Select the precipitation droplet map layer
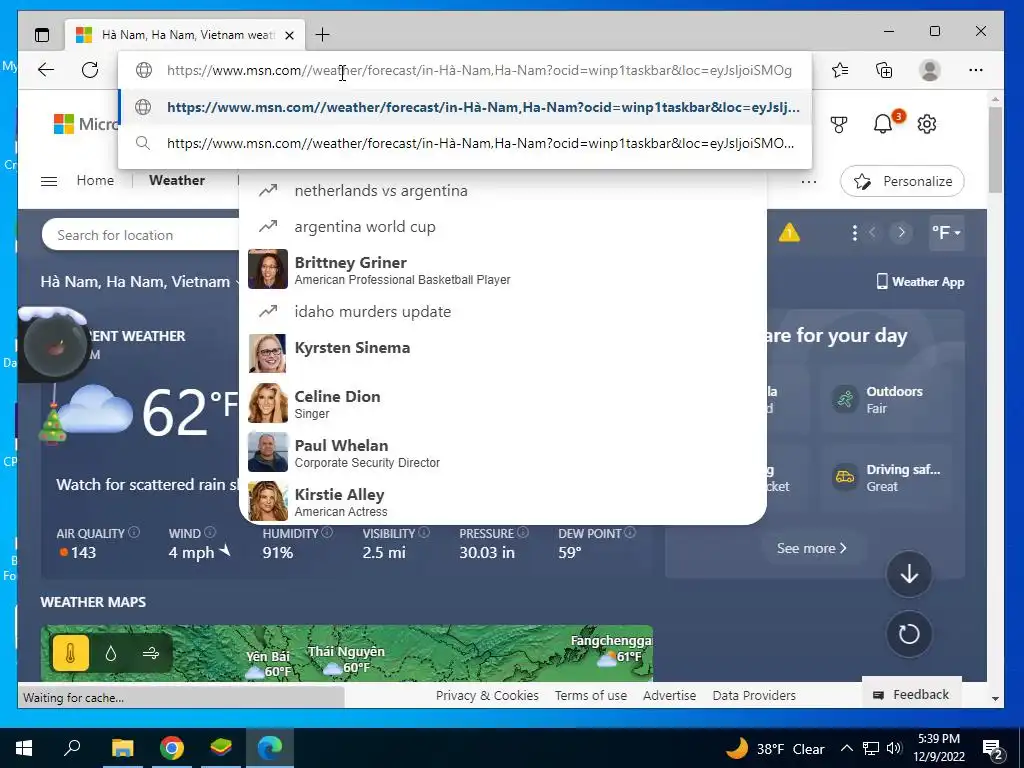The height and width of the screenshot is (768, 1024). click(110, 653)
